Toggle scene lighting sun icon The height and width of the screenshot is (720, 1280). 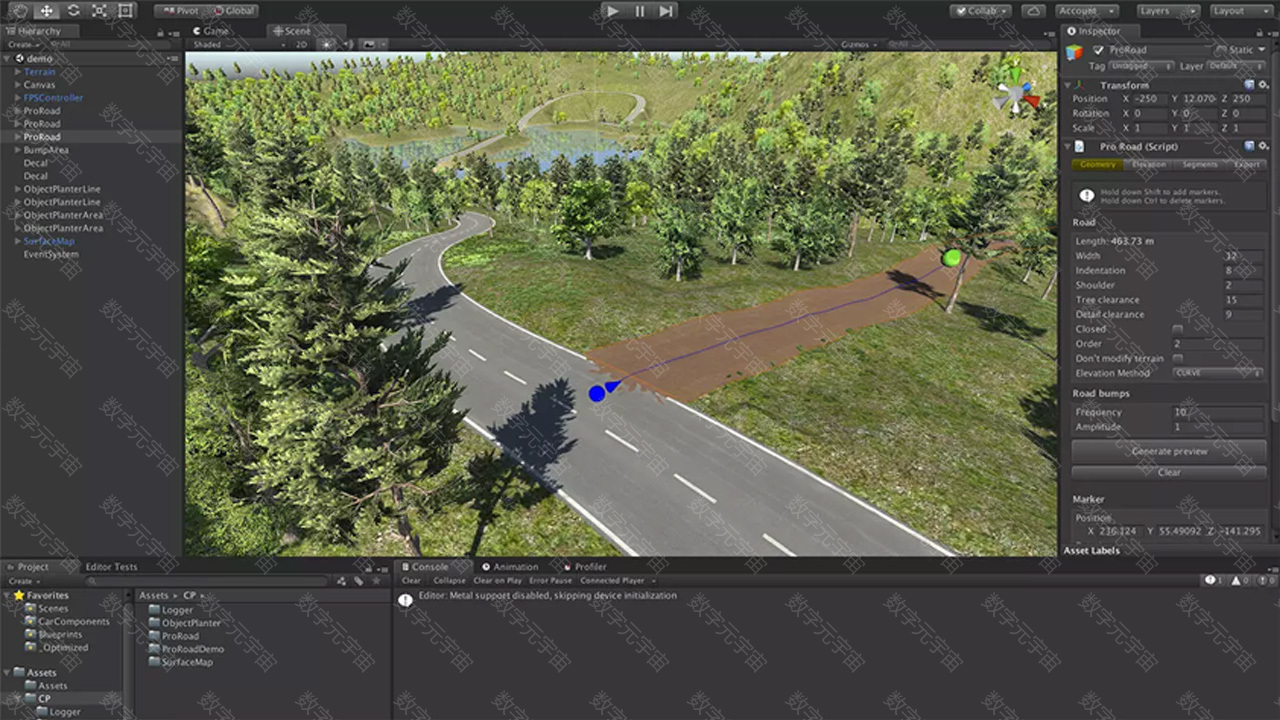[327, 45]
